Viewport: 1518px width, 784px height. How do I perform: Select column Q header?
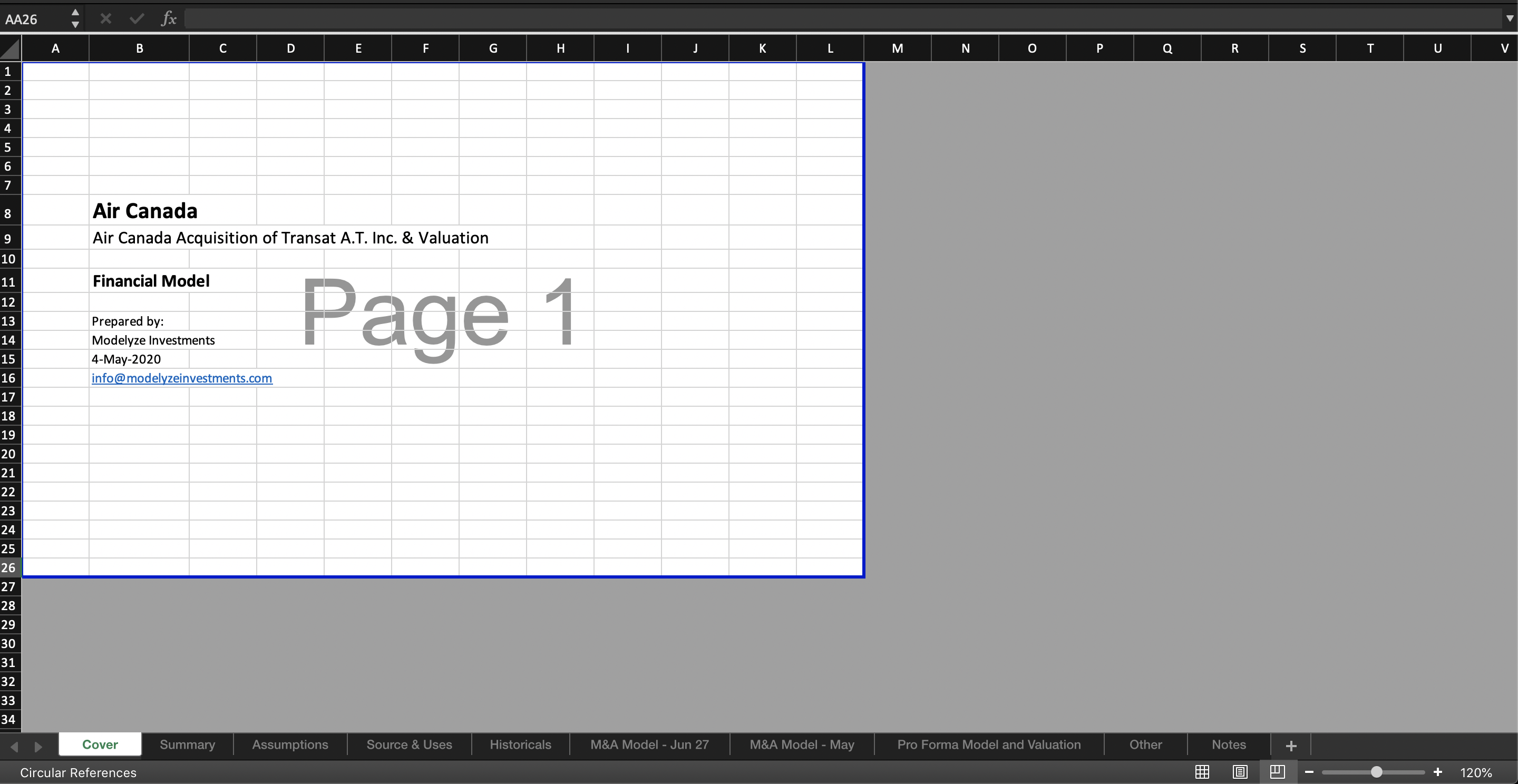[1167, 48]
